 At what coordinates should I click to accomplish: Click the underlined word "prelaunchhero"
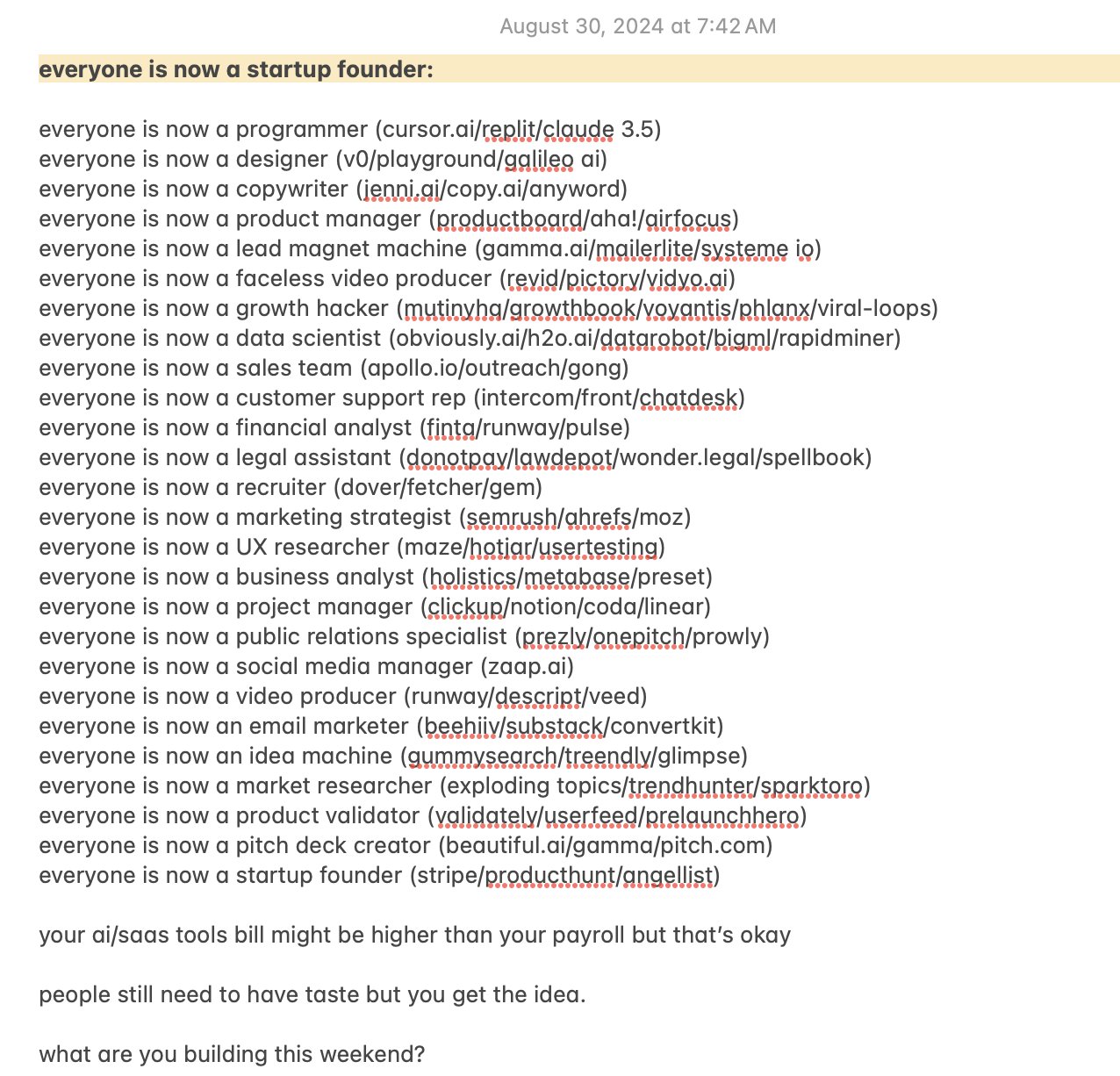click(x=722, y=816)
